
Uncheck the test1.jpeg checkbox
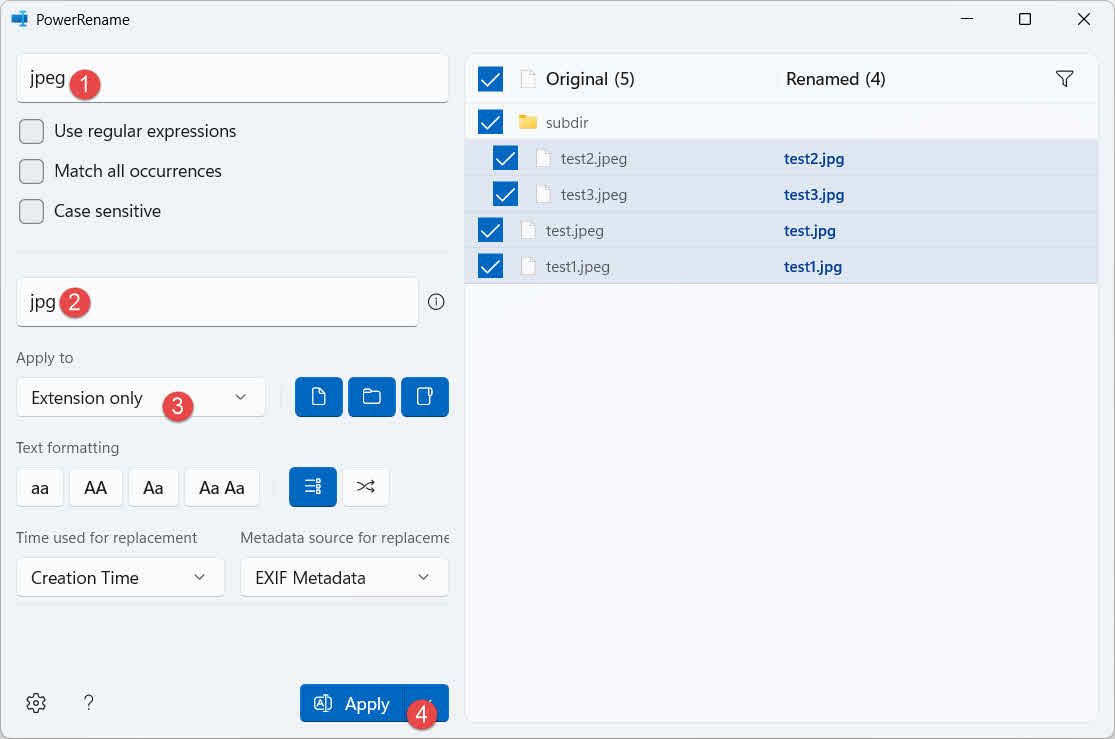[491, 267]
